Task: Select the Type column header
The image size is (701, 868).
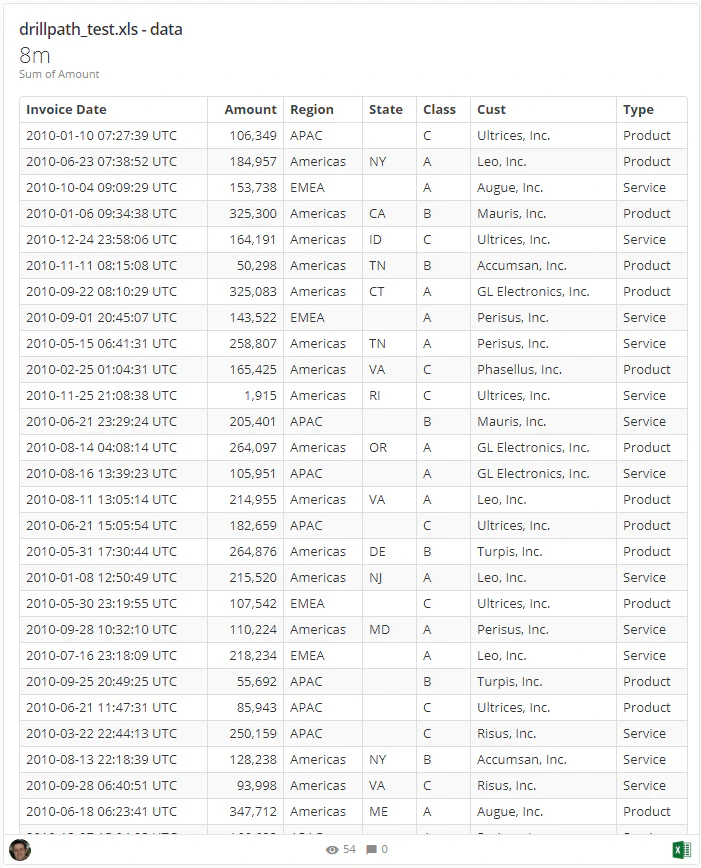Action: pyautogui.click(x=638, y=110)
